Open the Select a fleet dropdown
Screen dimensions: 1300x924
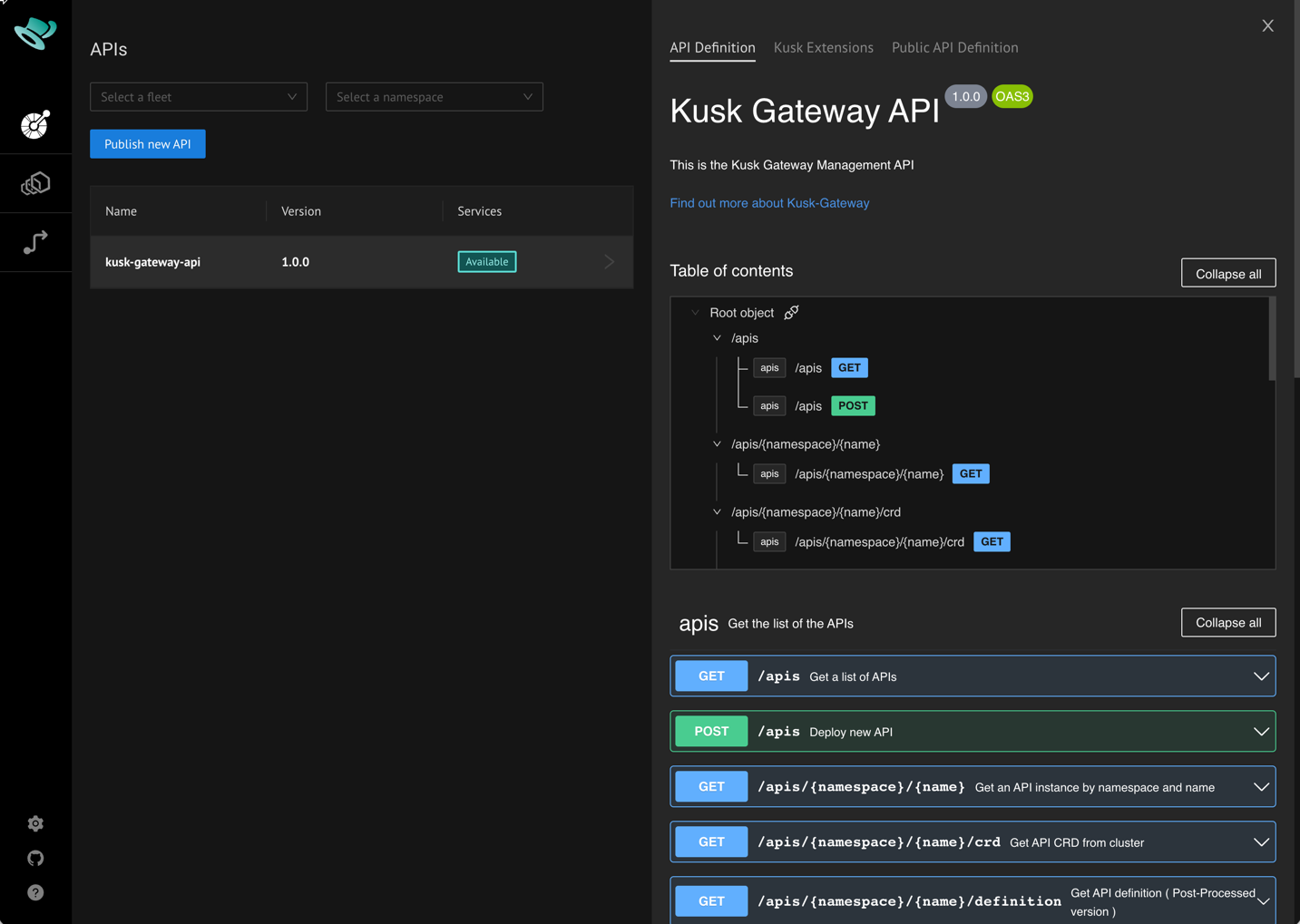(199, 97)
